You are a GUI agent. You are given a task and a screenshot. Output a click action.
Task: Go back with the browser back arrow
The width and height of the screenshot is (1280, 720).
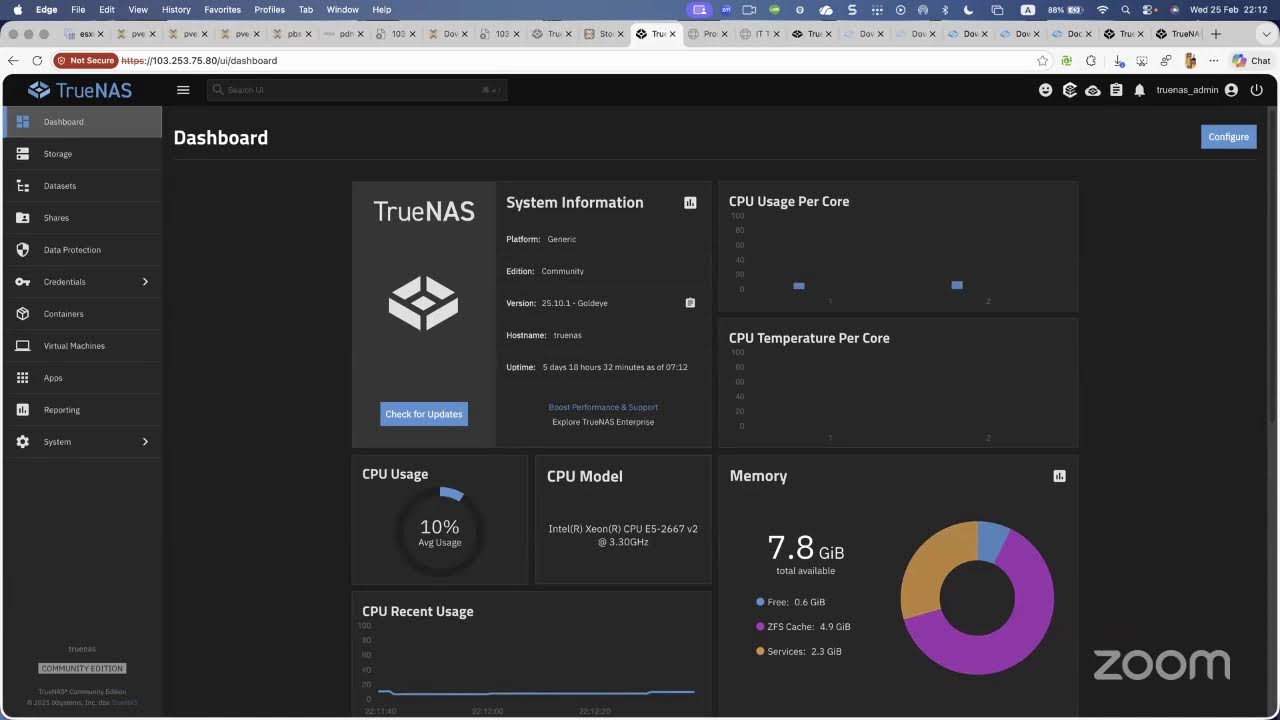point(14,61)
